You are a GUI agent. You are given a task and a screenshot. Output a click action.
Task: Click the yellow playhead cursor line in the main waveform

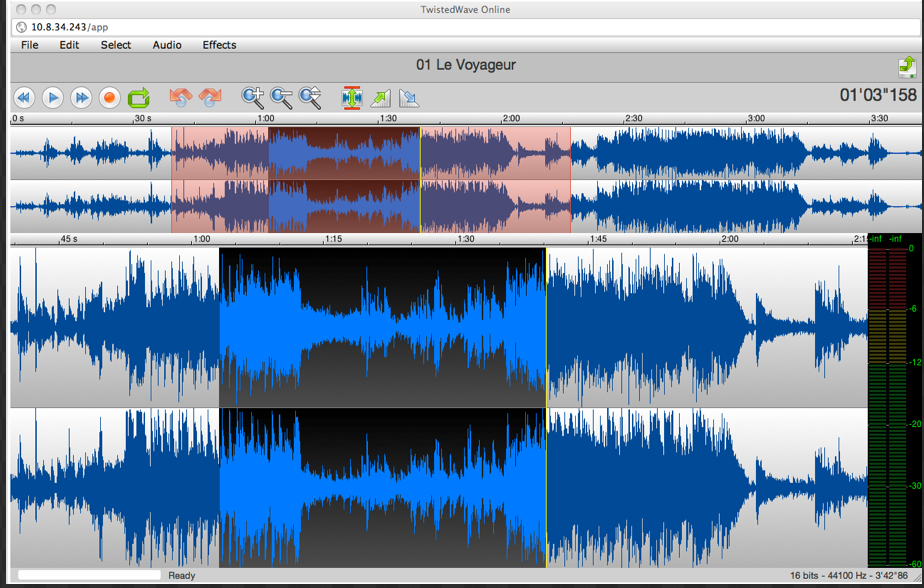pos(546,407)
